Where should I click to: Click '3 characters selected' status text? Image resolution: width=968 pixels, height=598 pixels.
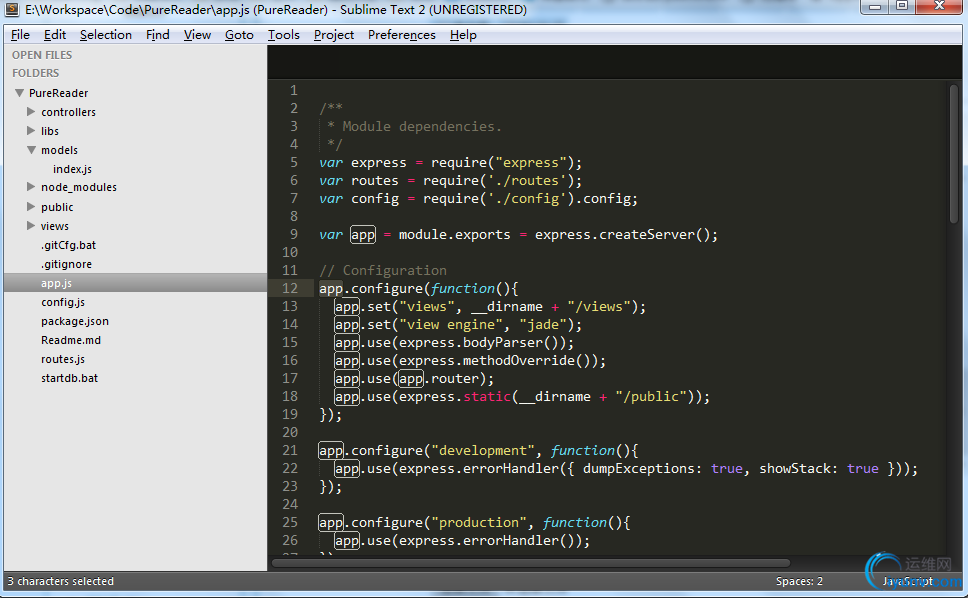pos(60,581)
